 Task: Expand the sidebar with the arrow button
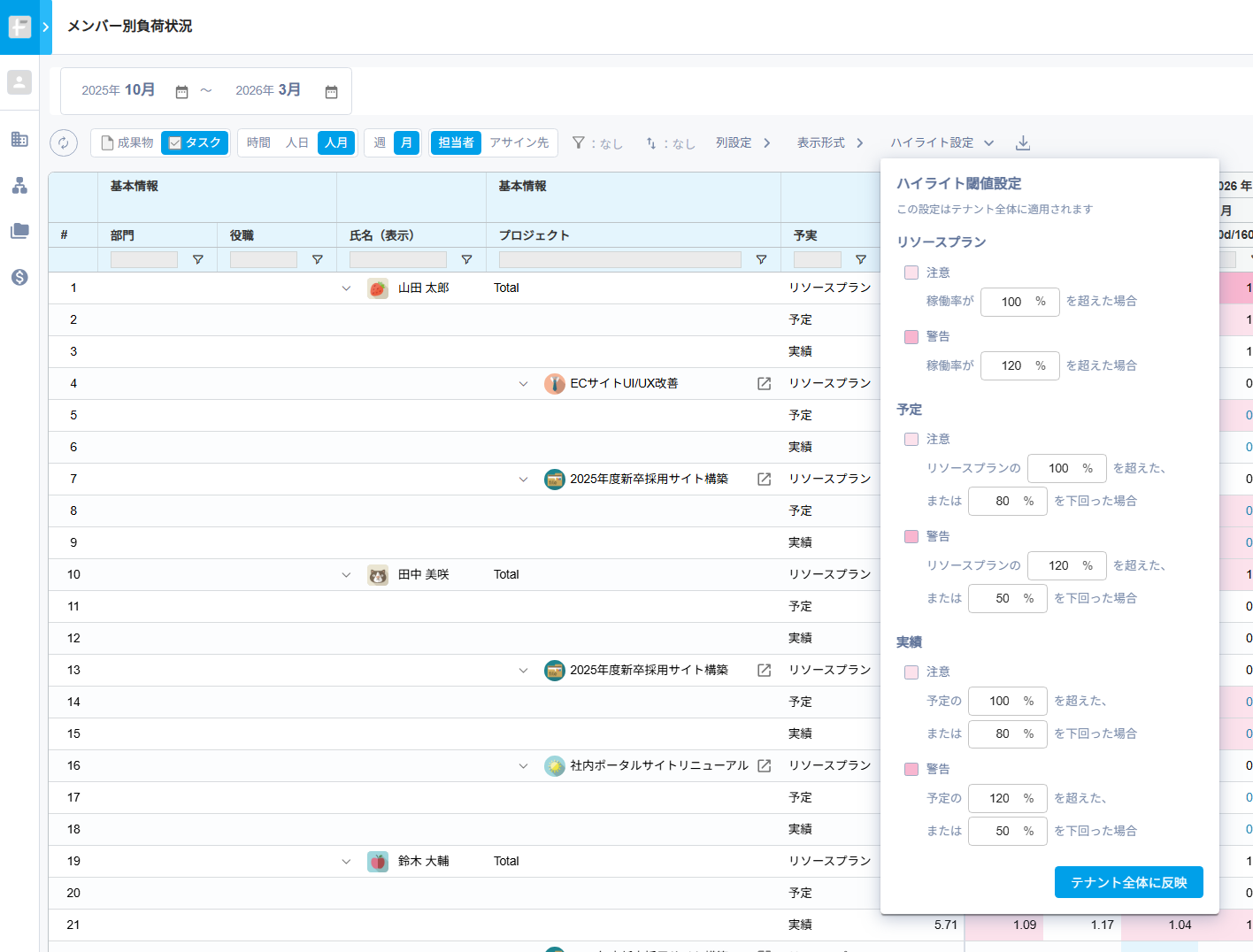(x=46, y=27)
